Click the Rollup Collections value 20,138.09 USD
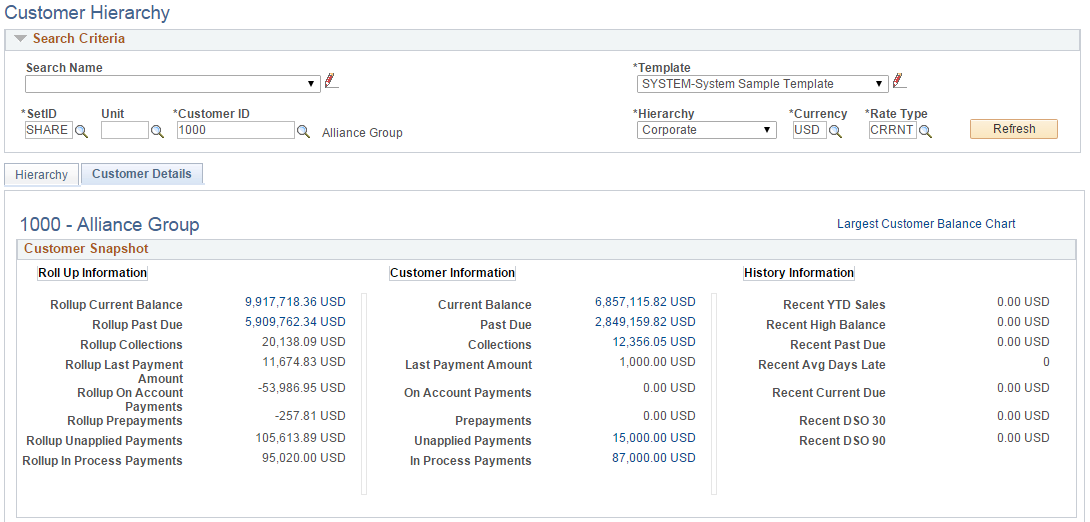The height and width of the screenshot is (522, 1090). [x=303, y=342]
